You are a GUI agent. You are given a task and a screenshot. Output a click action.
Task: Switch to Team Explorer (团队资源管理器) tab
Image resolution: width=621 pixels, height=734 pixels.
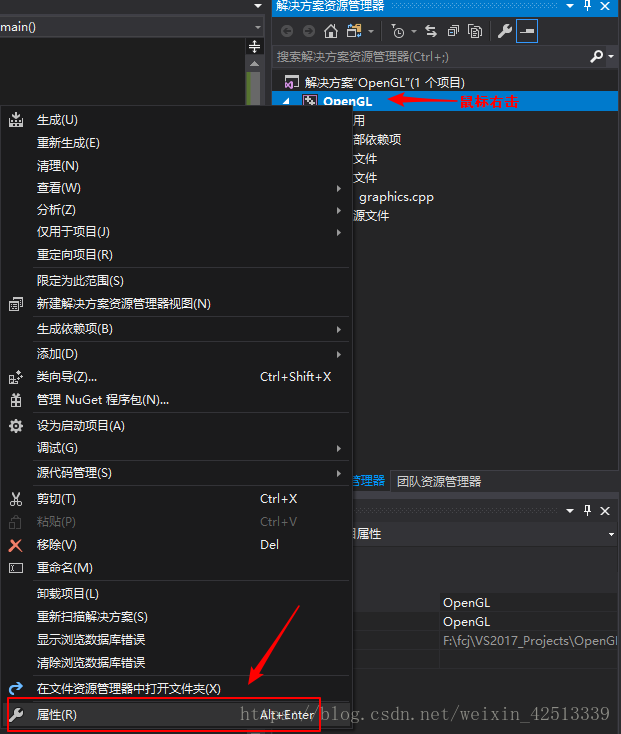point(438,482)
